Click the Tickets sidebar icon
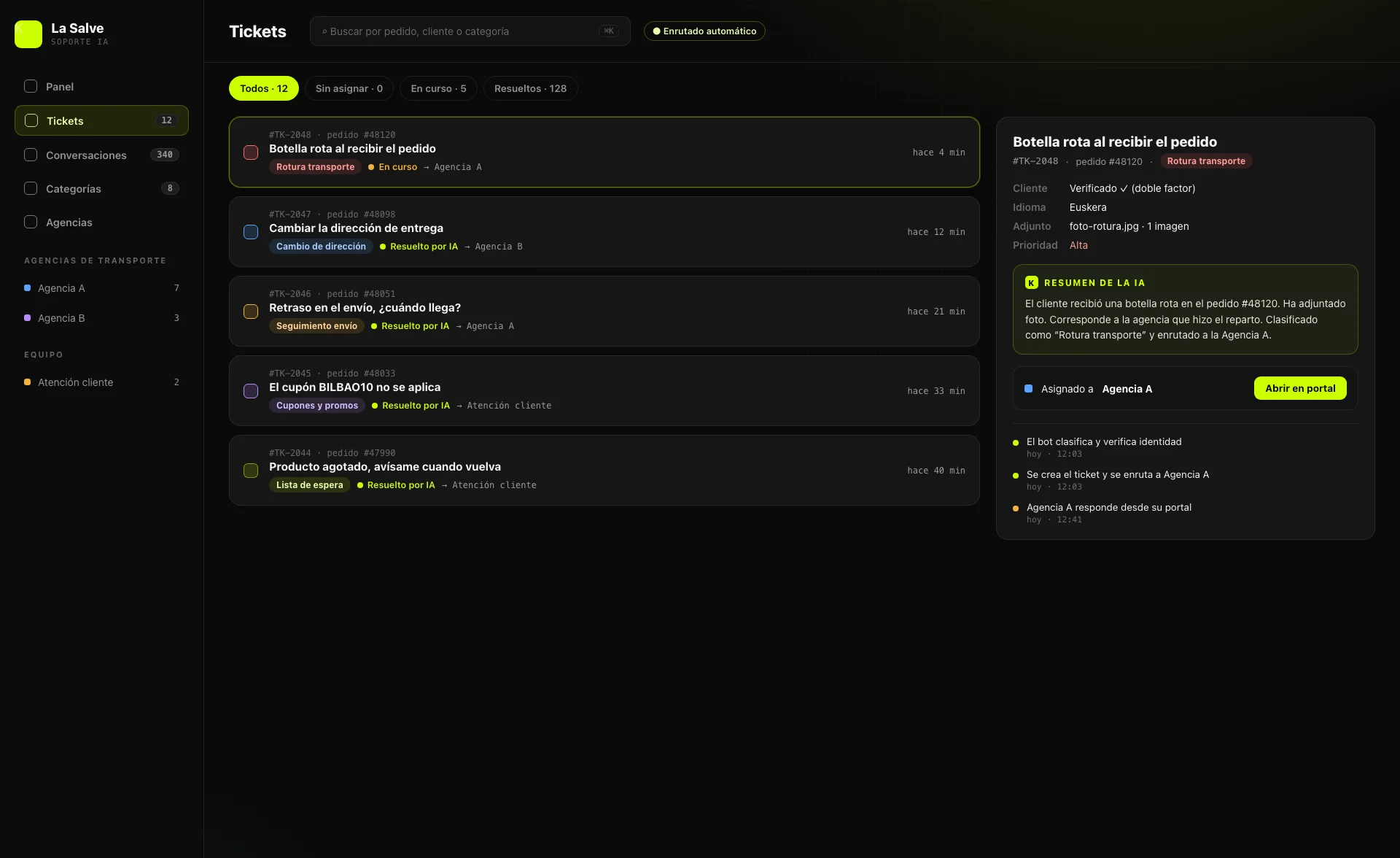This screenshot has height=858, width=1400. coord(31,120)
